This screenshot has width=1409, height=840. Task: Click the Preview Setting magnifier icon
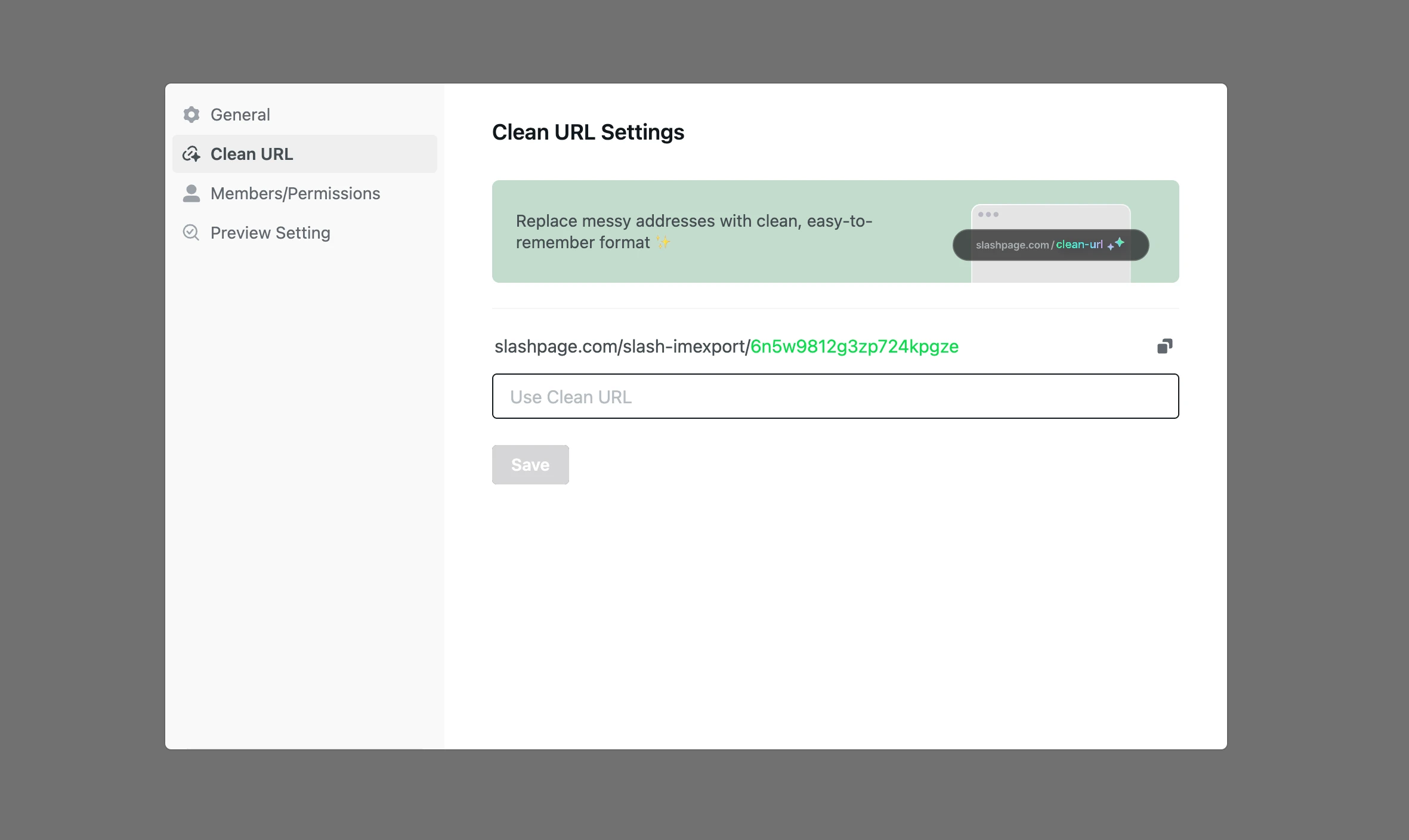click(x=191, y=233)
